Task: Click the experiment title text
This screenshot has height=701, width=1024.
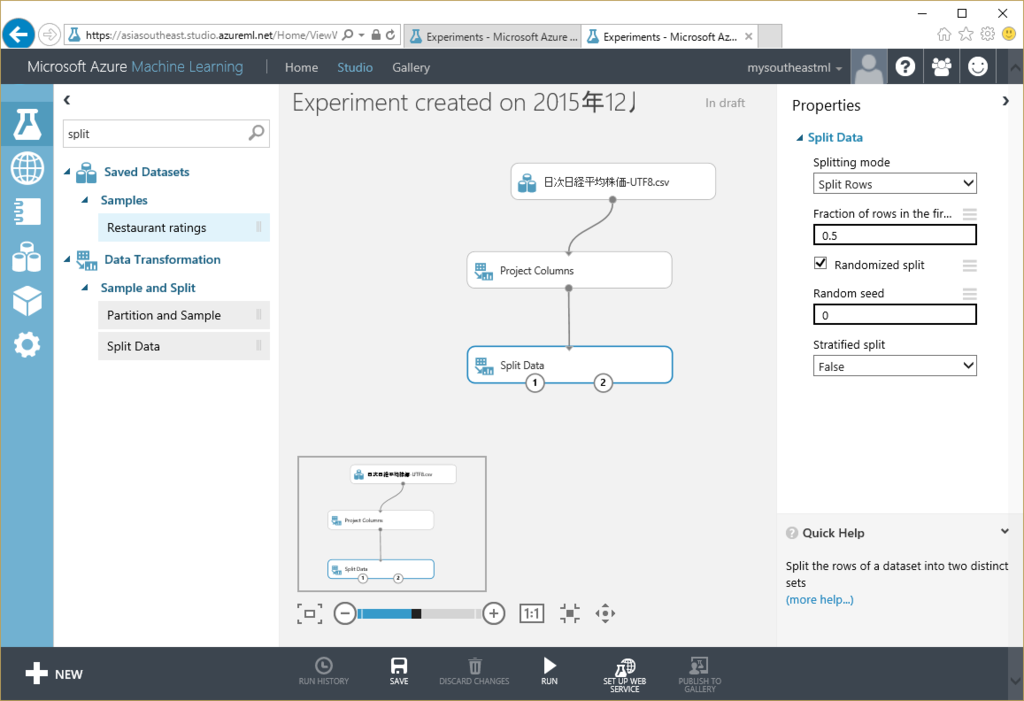Action: [x=465, y=103]
